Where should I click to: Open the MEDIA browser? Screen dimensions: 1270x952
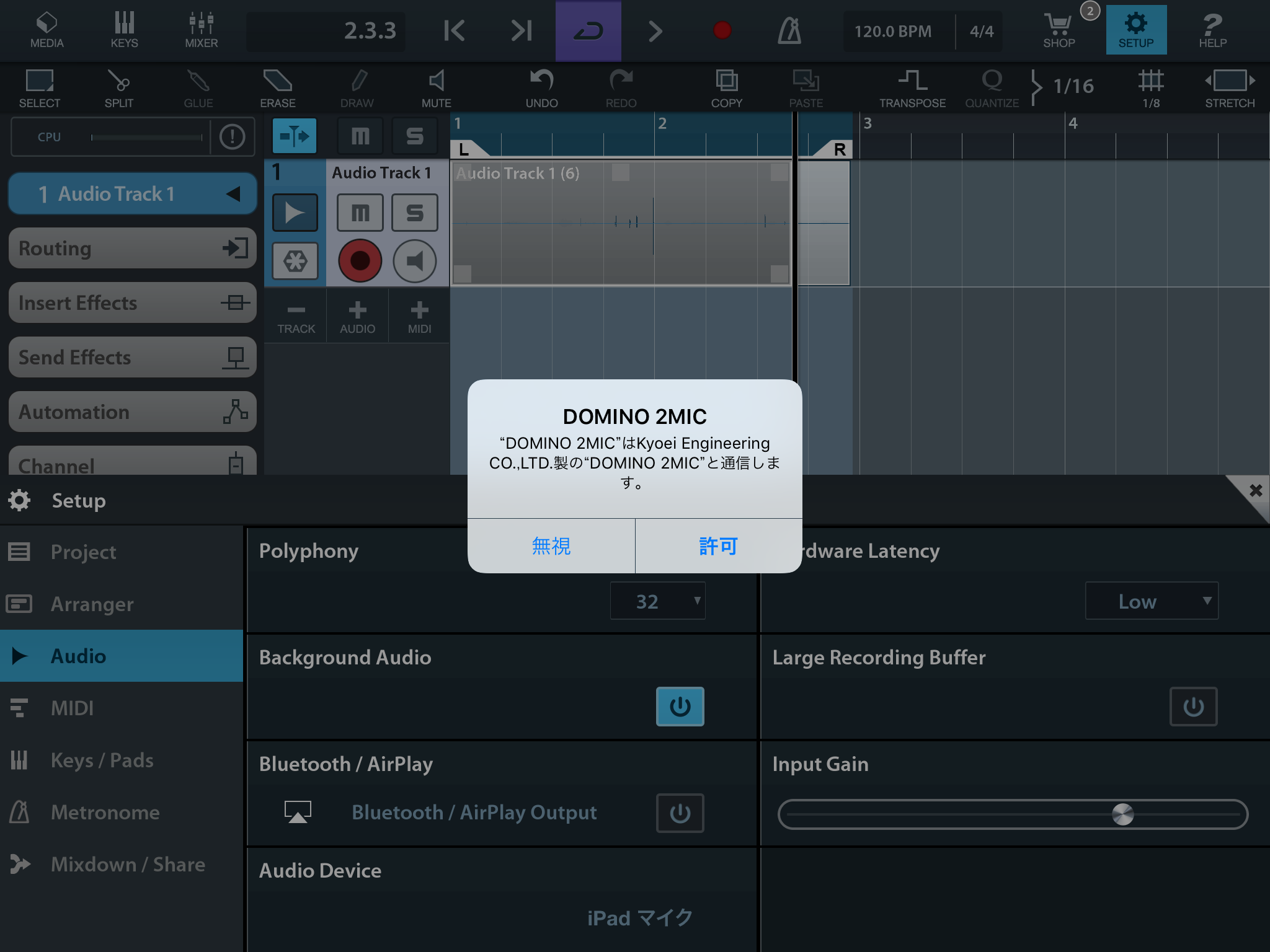(x=47, y=30)
